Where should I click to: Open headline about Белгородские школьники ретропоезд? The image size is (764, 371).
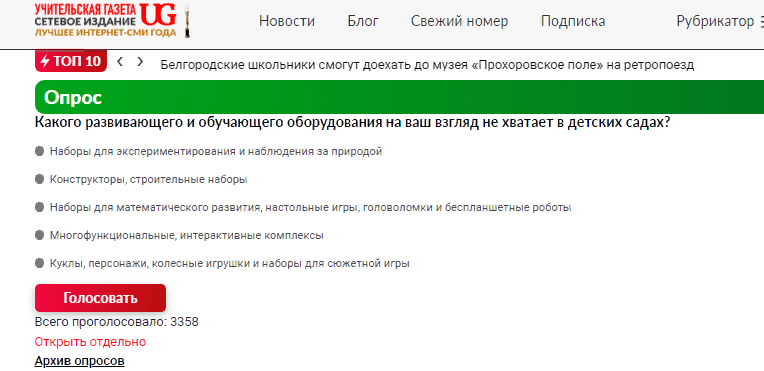point(427,65)
